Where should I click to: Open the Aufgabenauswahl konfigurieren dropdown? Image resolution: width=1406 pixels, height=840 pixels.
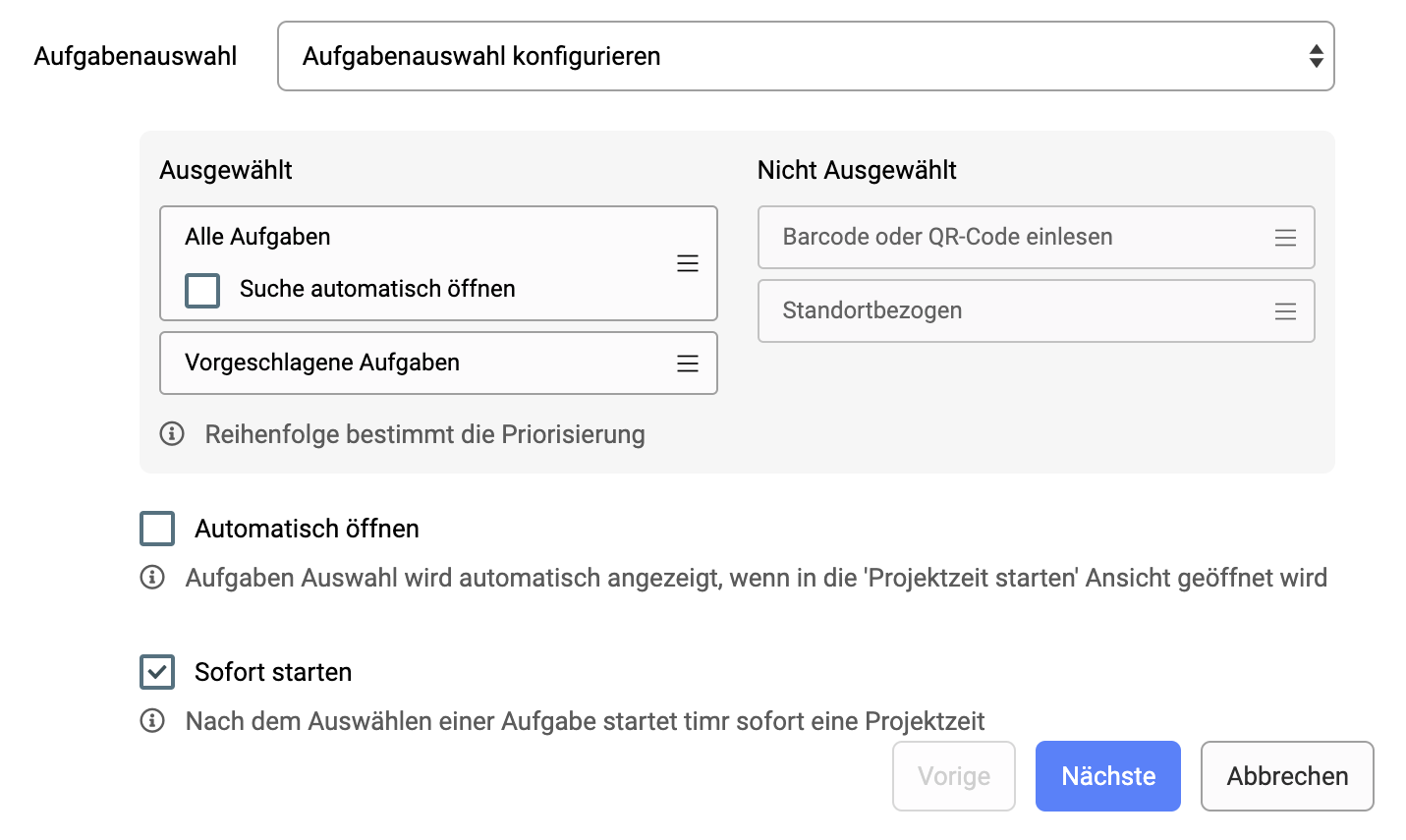coord(806,56)
